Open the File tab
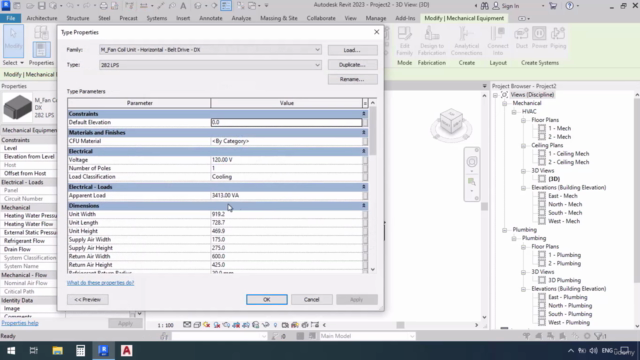Image resolution: width=640 pixels, height=360 pixels. (11, 18)
